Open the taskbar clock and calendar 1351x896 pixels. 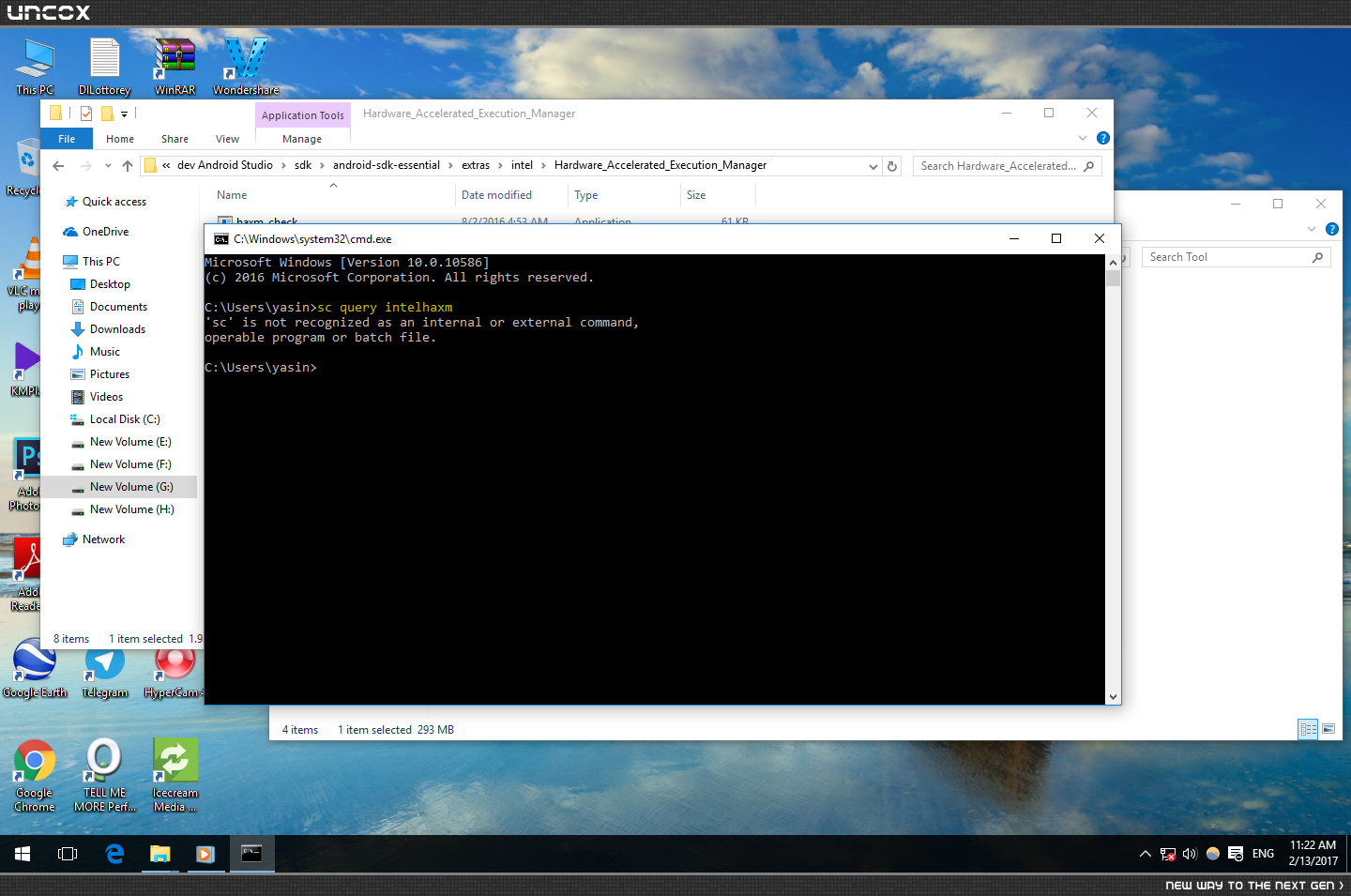click(1313, 853)
